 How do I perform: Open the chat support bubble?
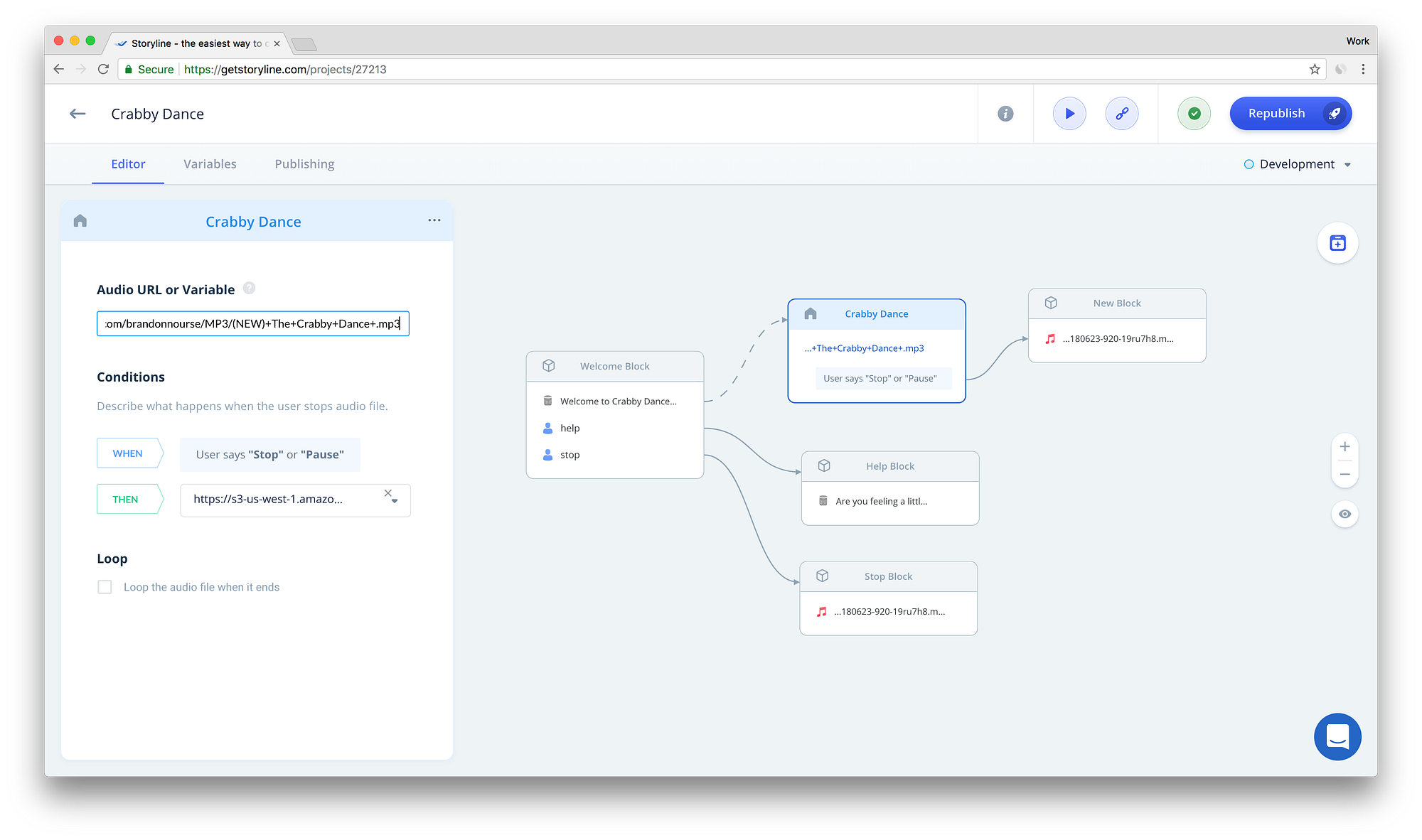1337,736
